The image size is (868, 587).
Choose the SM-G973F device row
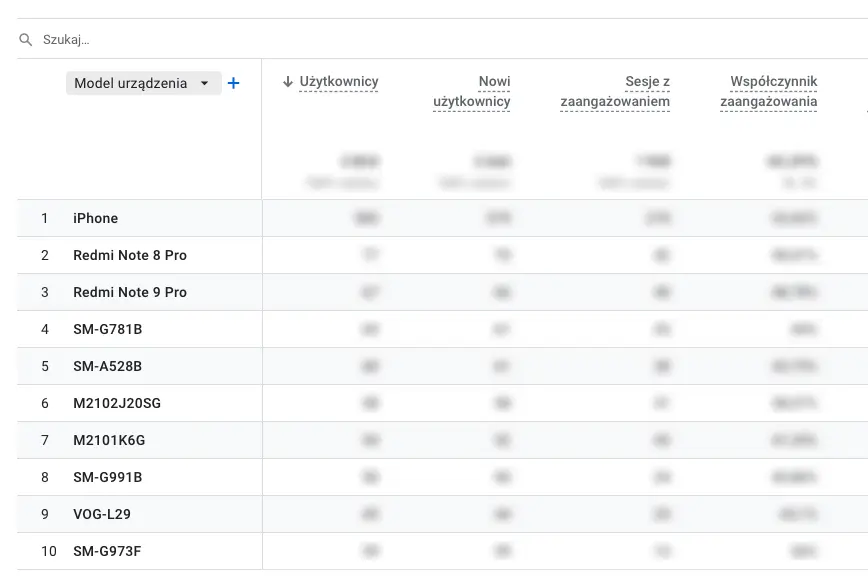pos(108,551)
